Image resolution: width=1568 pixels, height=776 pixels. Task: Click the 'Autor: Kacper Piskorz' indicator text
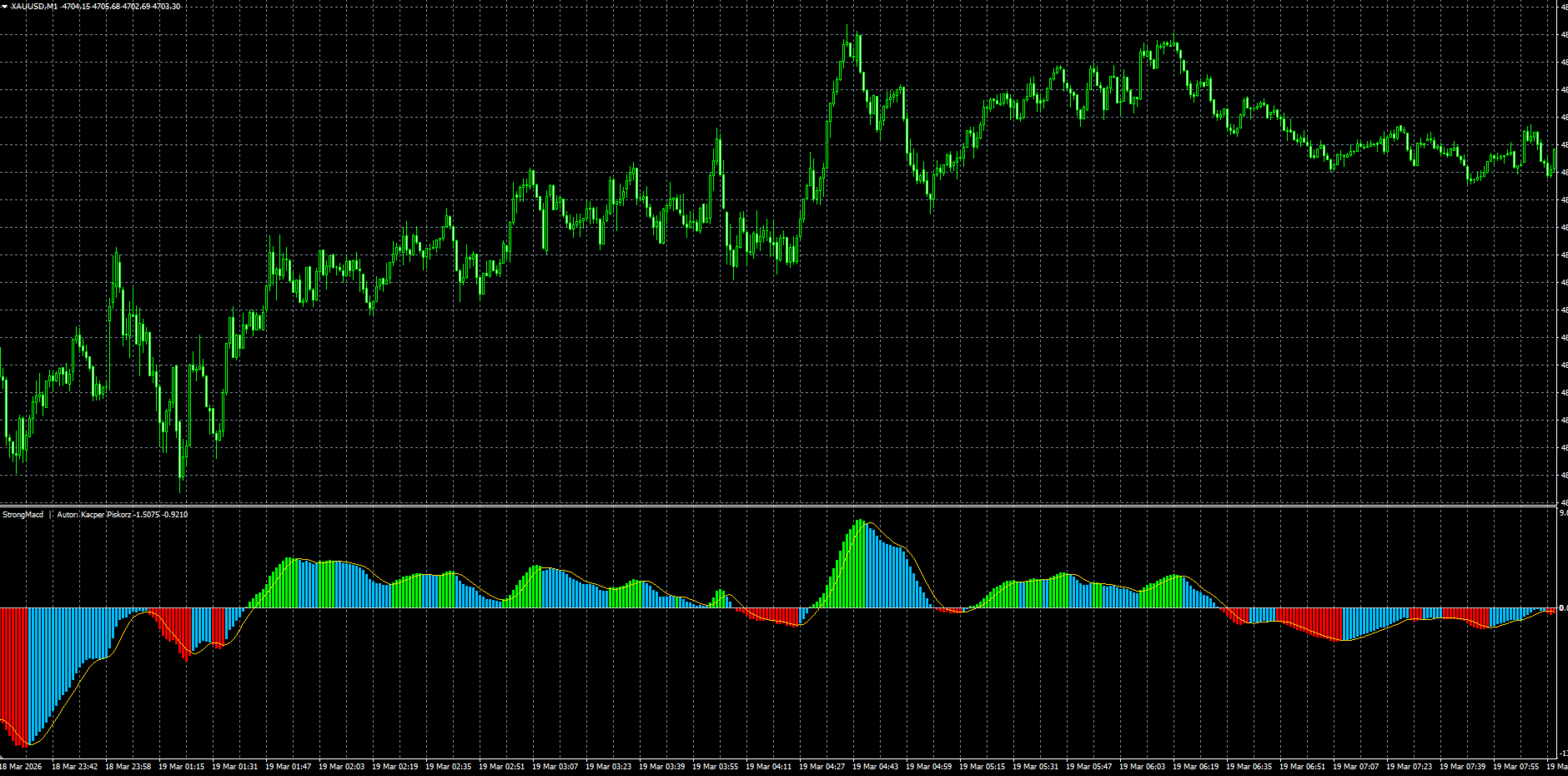(x=94, y=515)
